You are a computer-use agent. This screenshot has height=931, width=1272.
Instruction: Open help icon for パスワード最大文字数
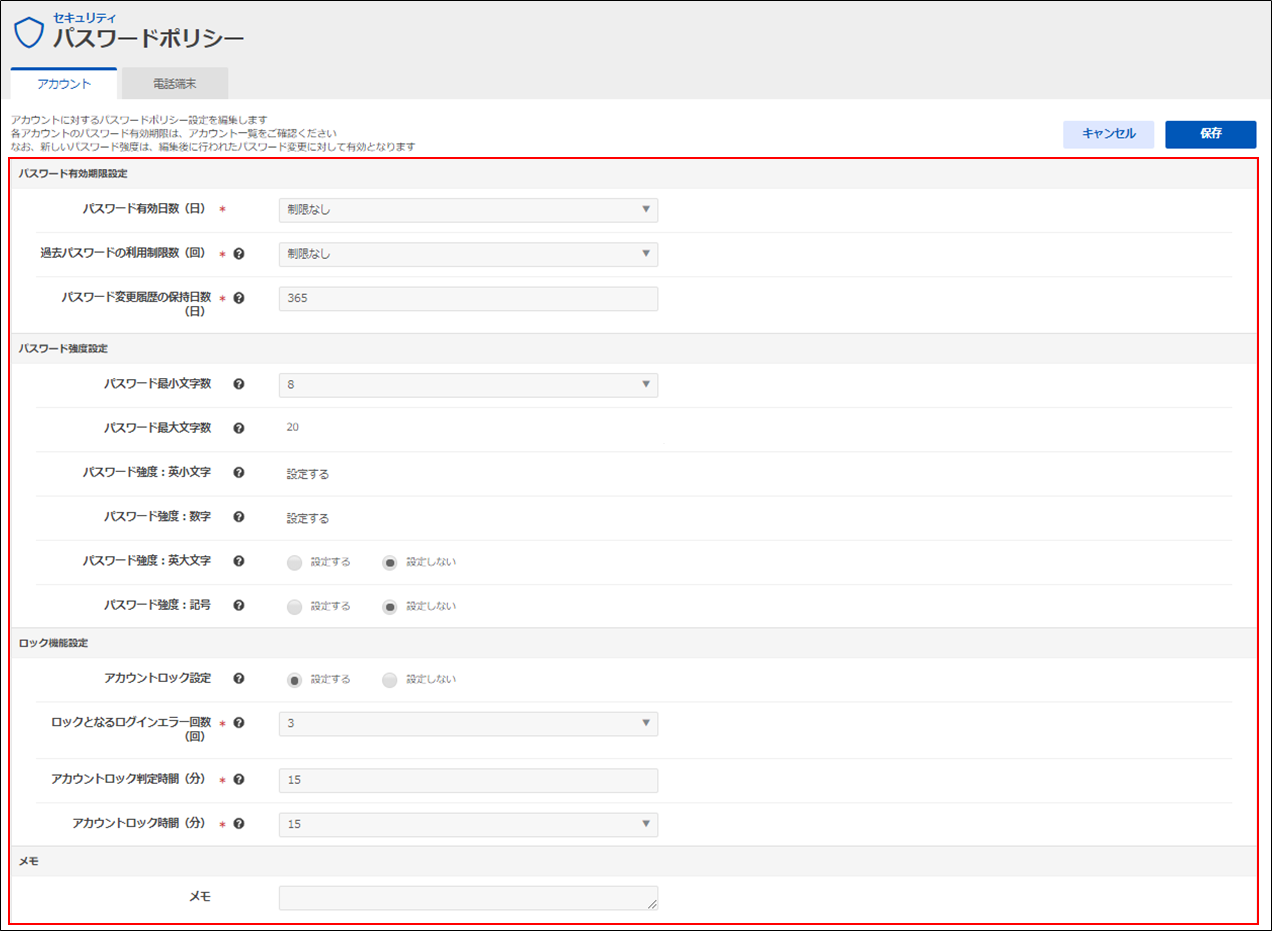pos(239,428)
